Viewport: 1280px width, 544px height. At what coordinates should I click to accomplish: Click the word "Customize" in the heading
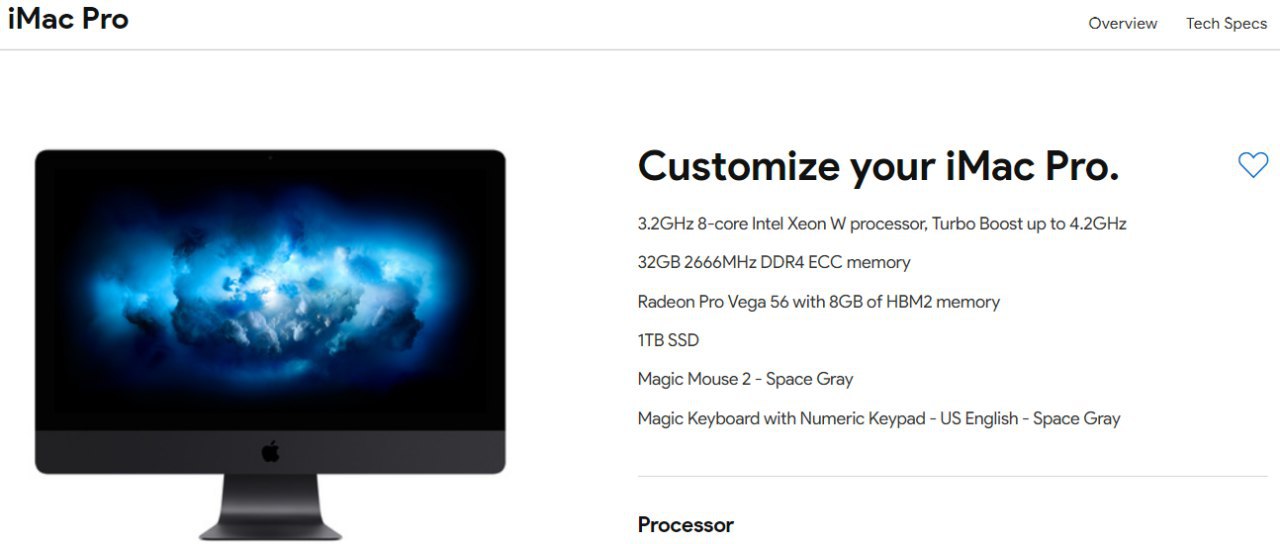(738, 166)
